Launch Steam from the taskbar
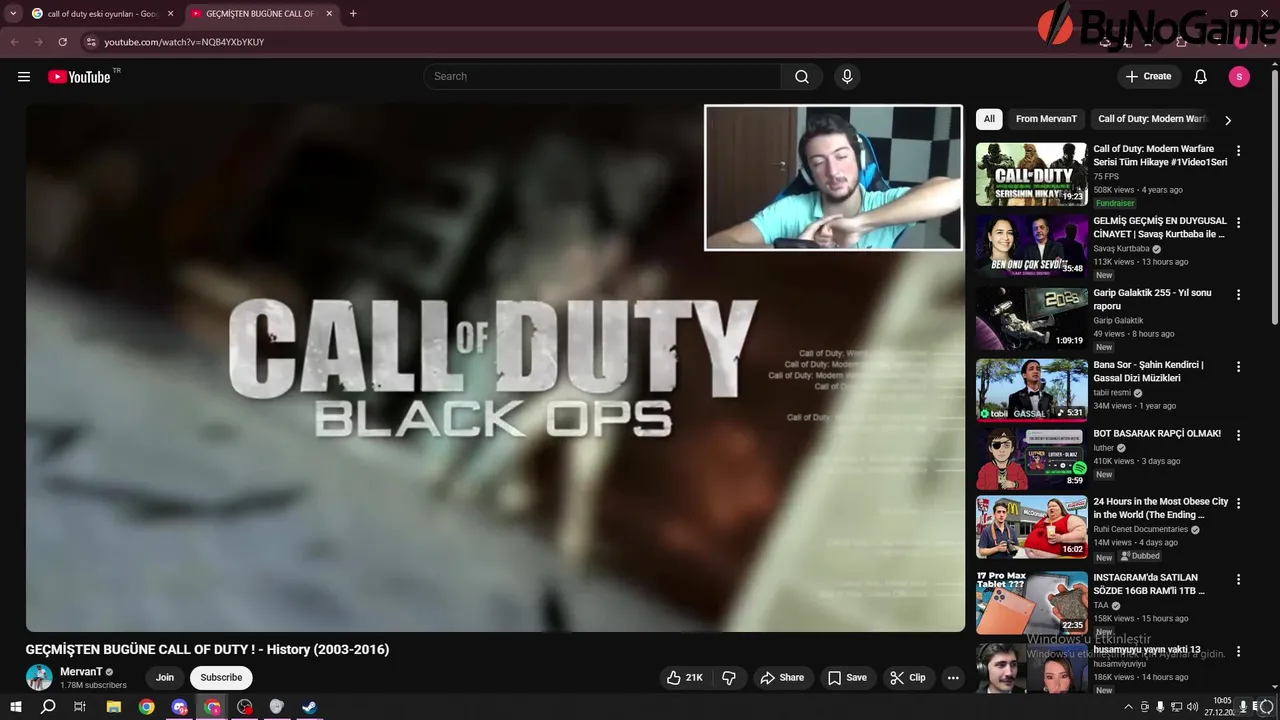 309,707
